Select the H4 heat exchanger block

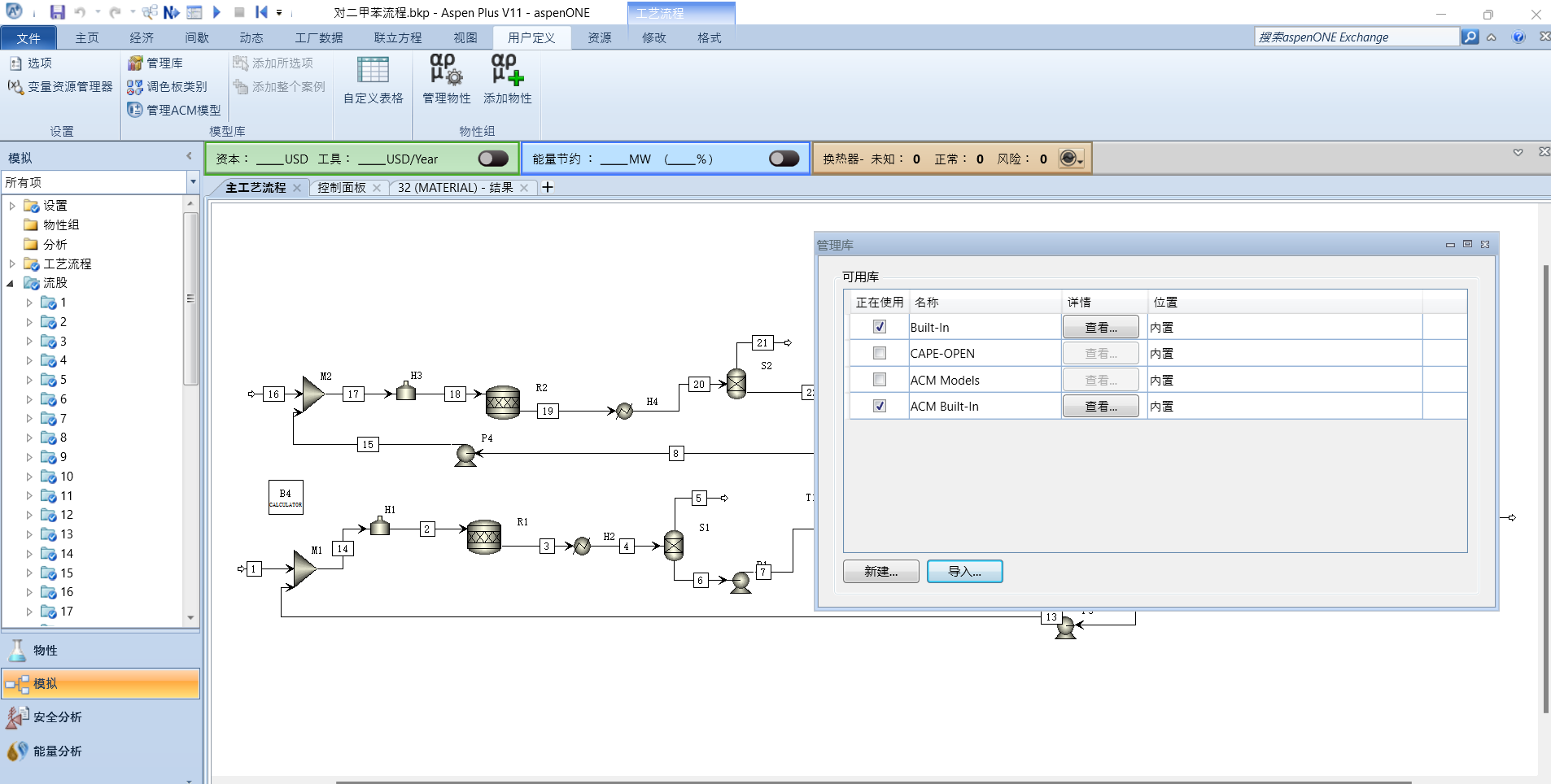click(624, 411)
